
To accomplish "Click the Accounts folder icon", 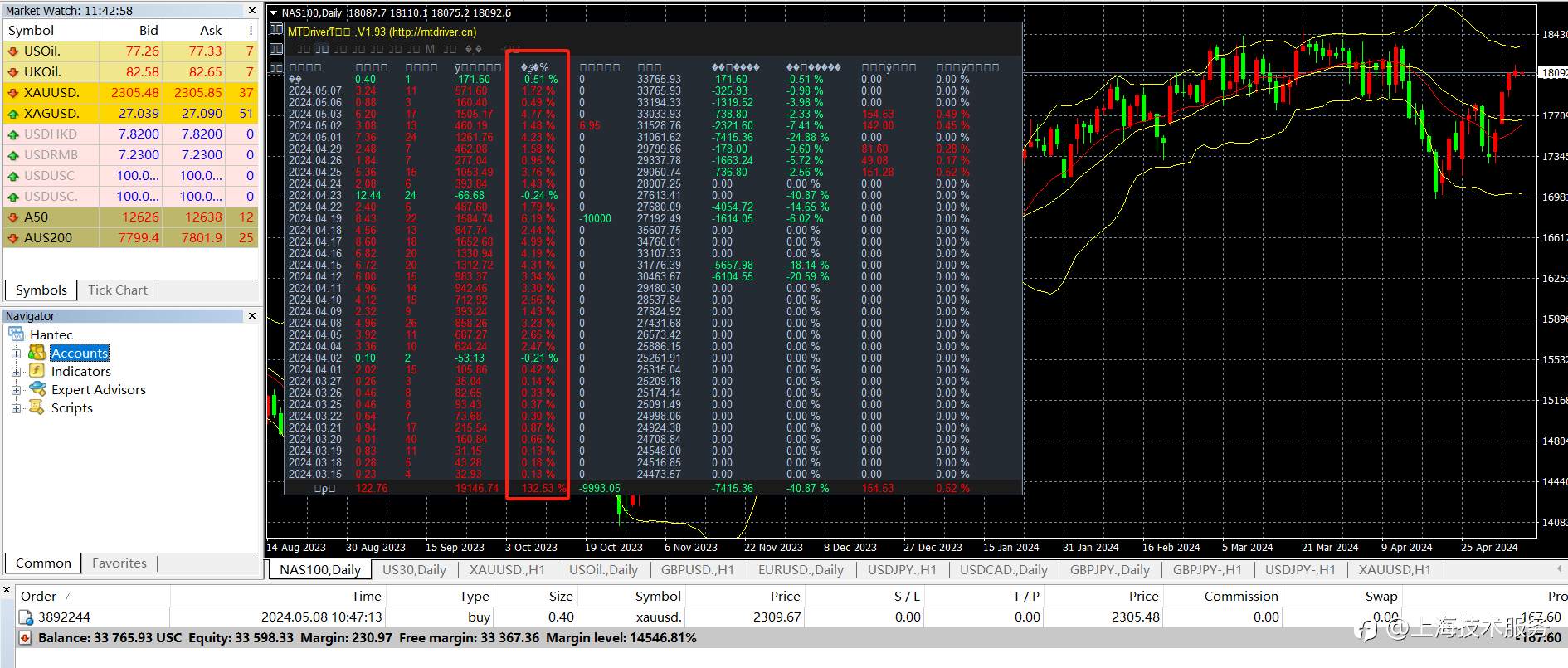I will pos(37,353).
